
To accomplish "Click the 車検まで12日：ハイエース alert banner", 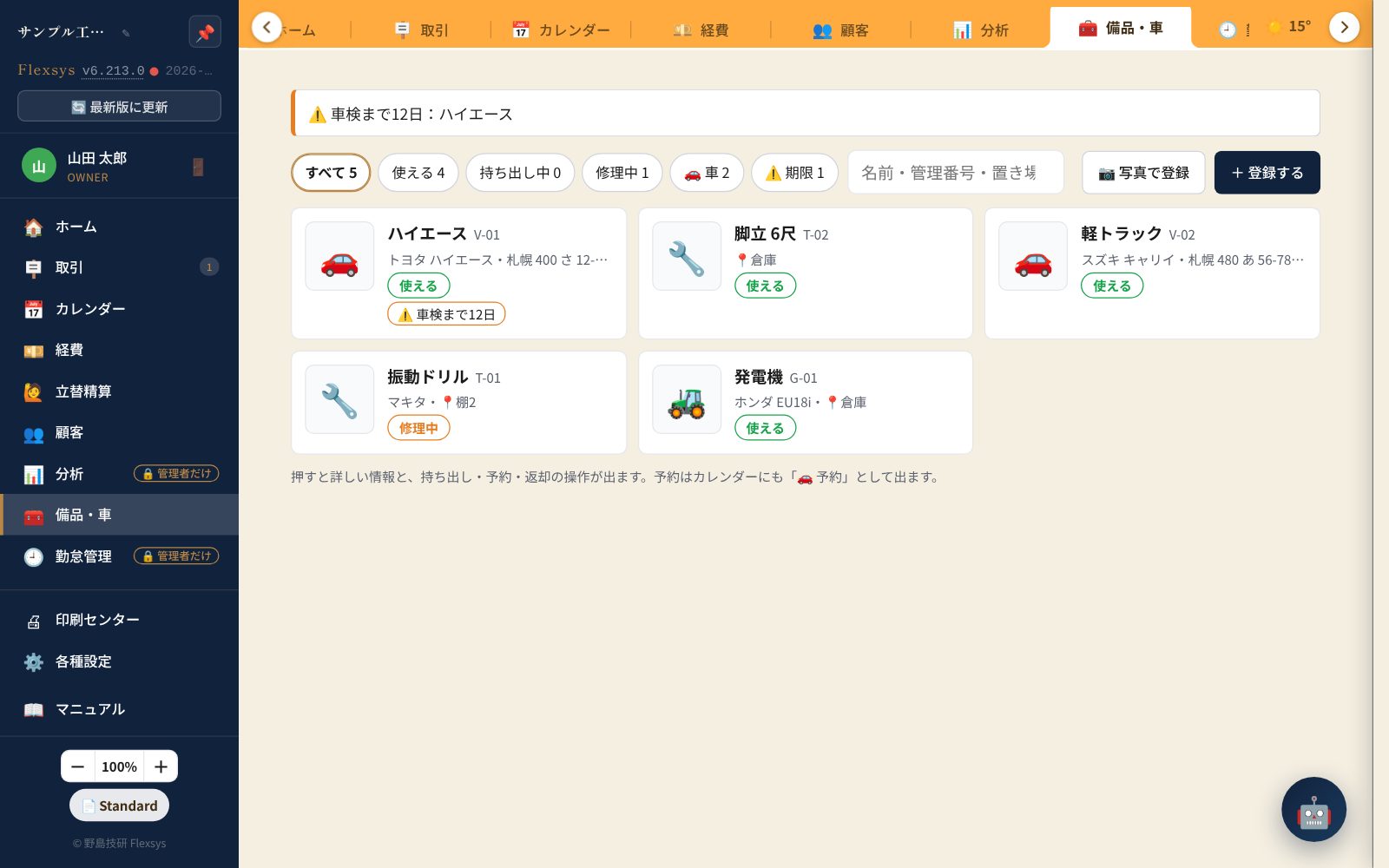I will [x=806, y=113].
